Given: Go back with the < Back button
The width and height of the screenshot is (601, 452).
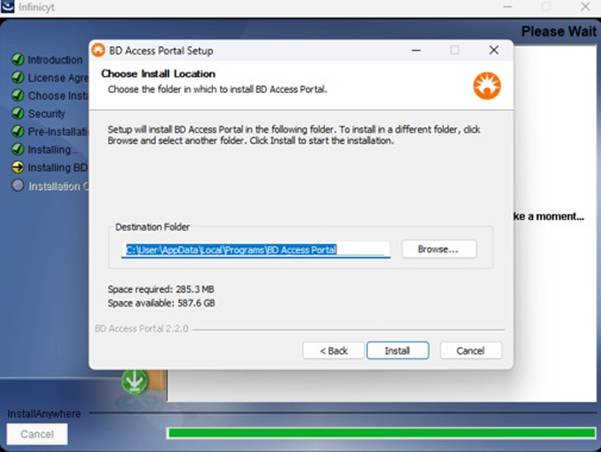Looking at the screenshot, I should (x=333, y=351).
